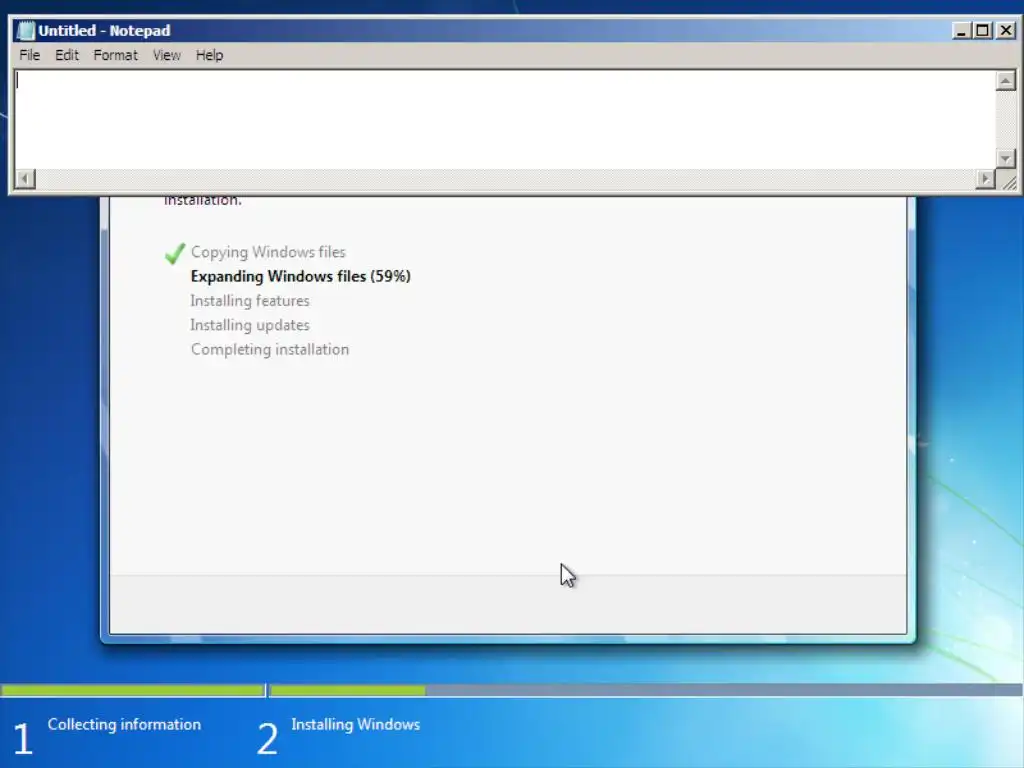Click the horizontal scrollbar left arrow in Notepad
The width and height of the screenshot is (1024, 768).
pyautogui.click(x=25, y=178)
